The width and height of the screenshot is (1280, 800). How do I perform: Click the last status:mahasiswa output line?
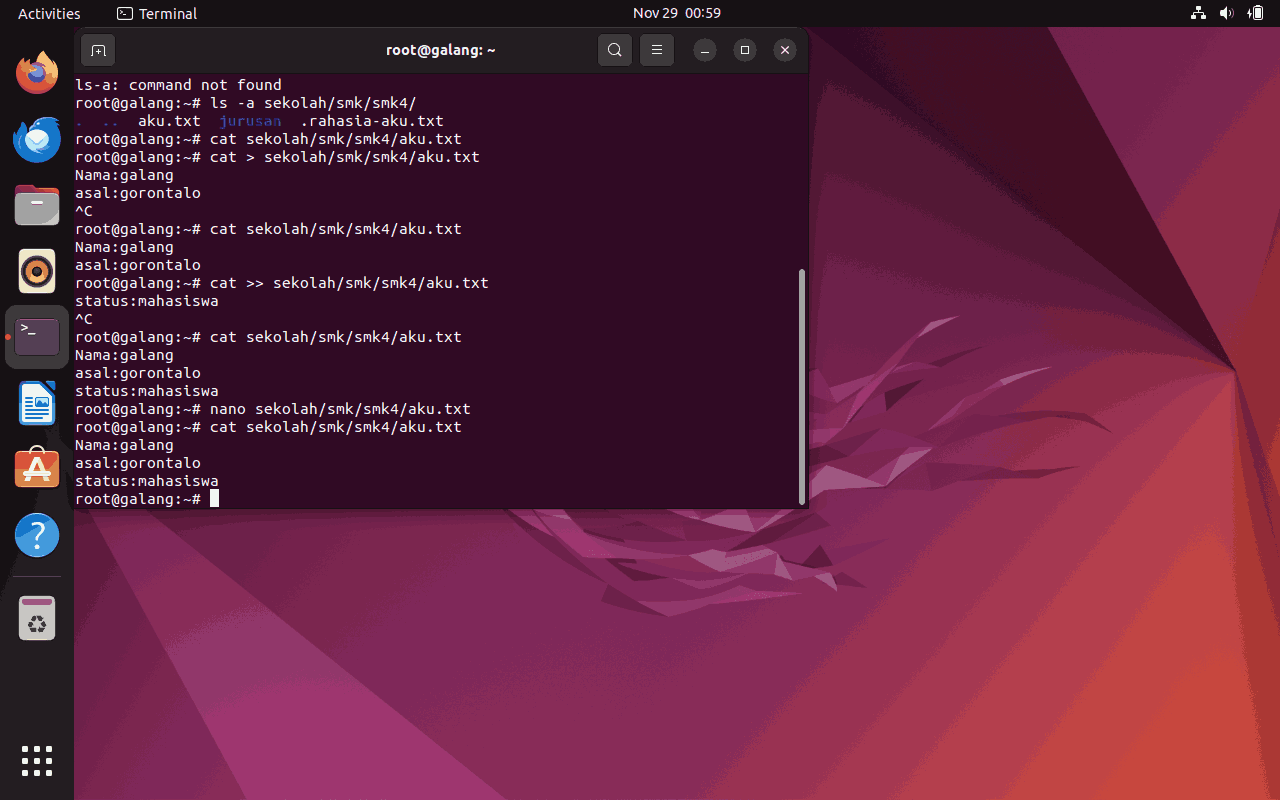(x=147, y=481)
